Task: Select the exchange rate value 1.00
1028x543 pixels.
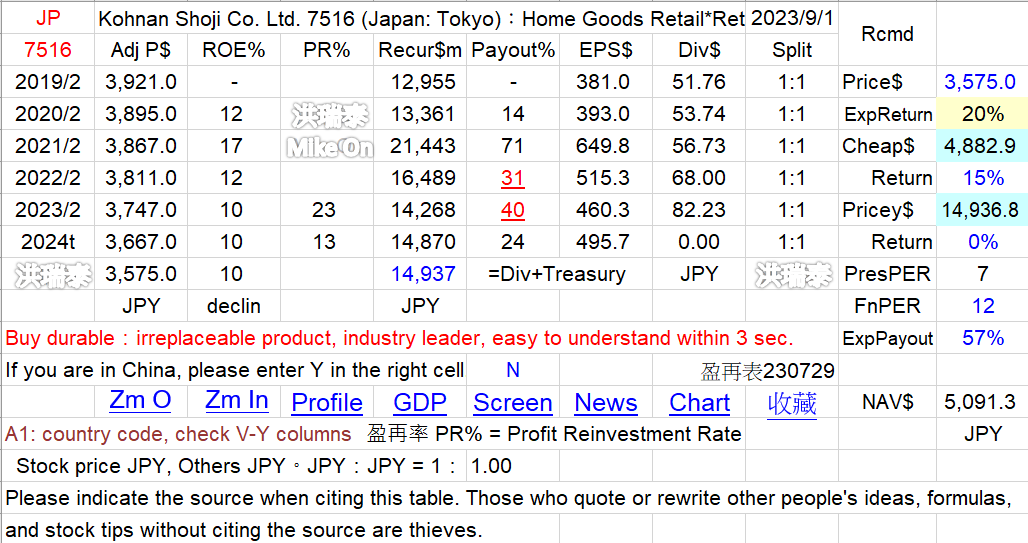Action: coord(491,466)
